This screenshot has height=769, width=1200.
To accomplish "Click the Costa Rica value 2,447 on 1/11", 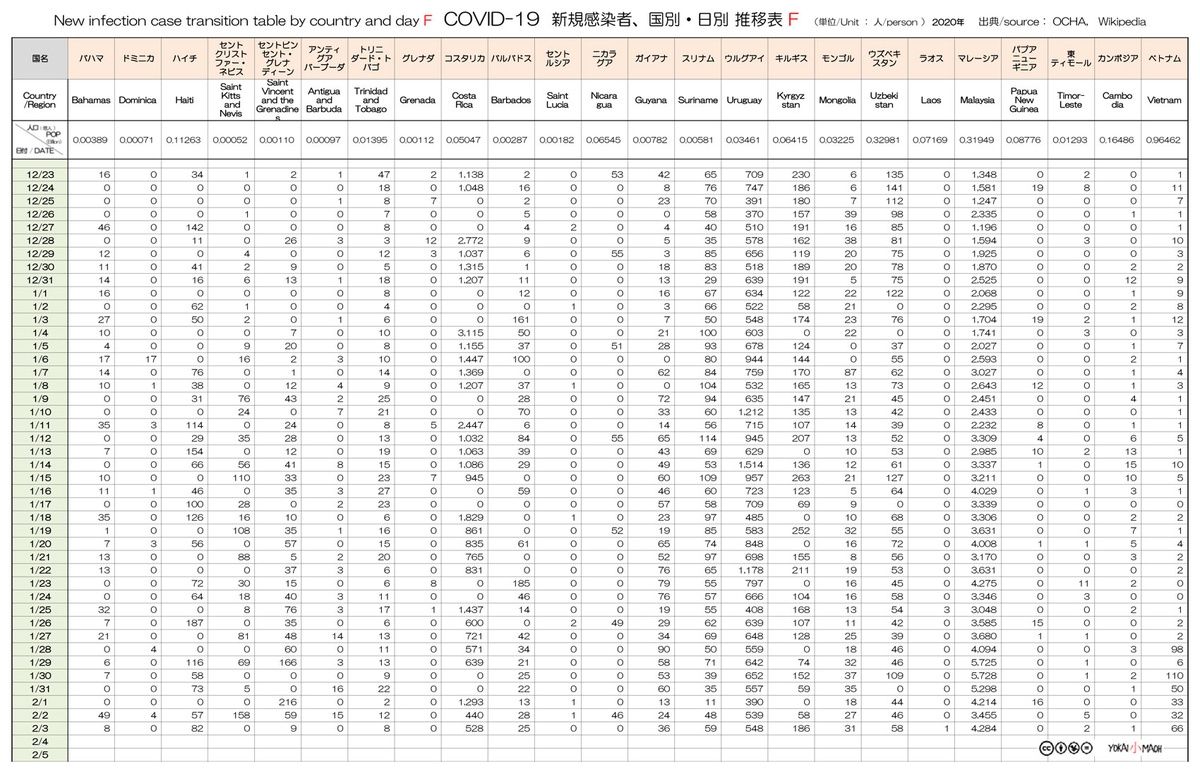I will point(470,425).
